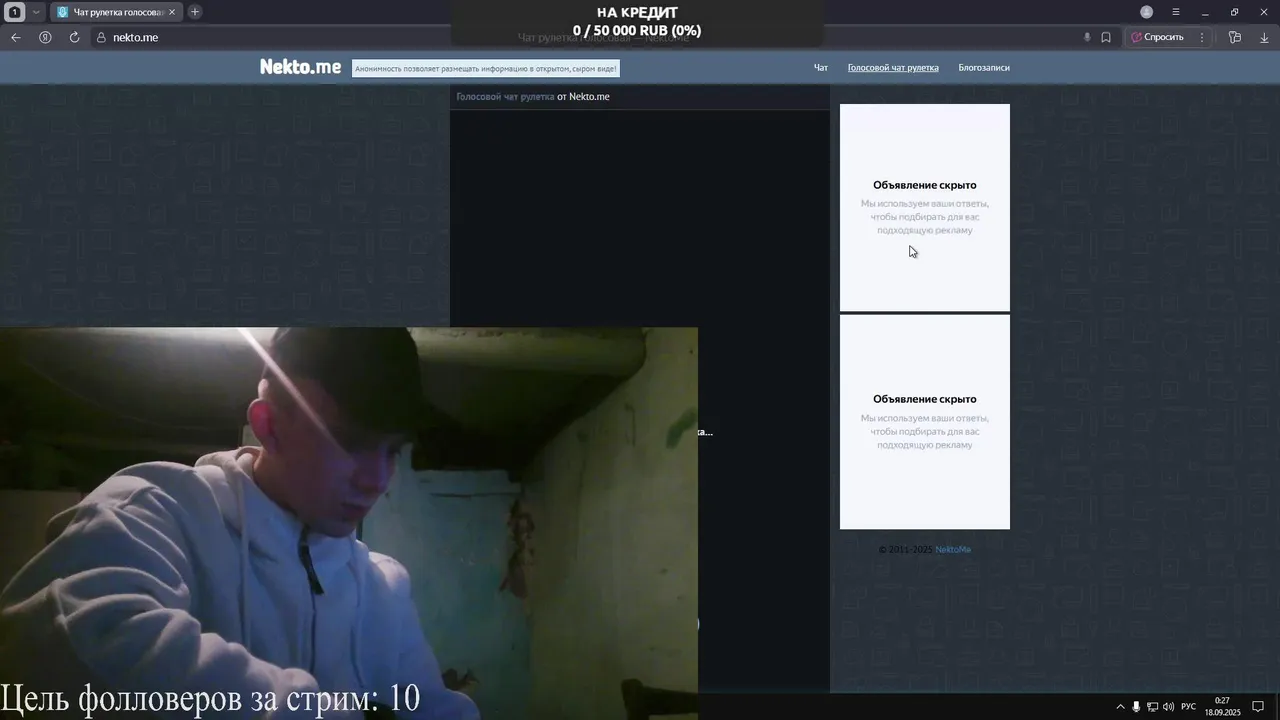Close the Чат рулетка голосовая tab

[172, 12]
